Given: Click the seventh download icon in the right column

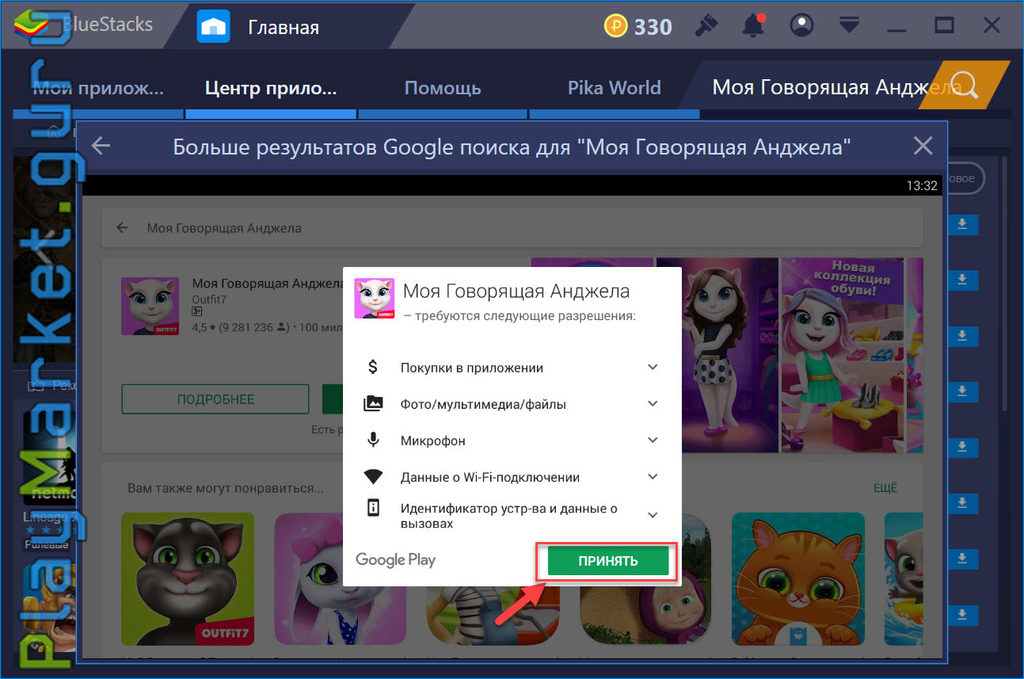Looking at the screenshot, I should (962, 559).
